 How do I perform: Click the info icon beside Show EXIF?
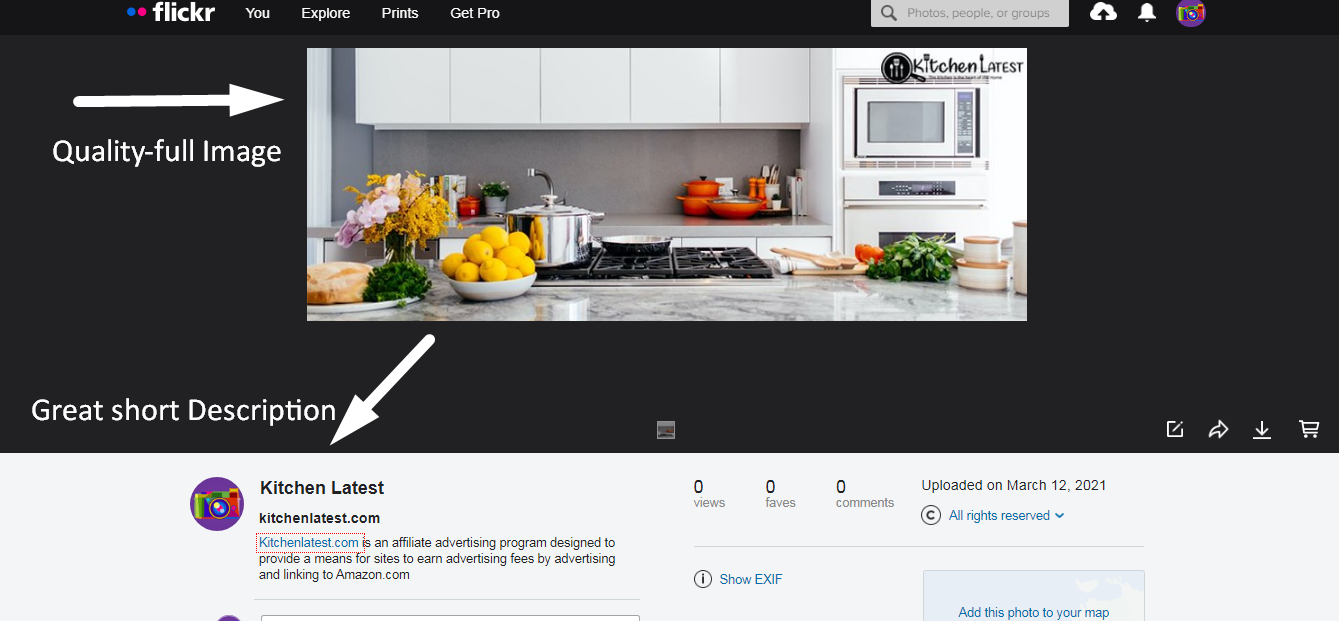coord(703,579)
